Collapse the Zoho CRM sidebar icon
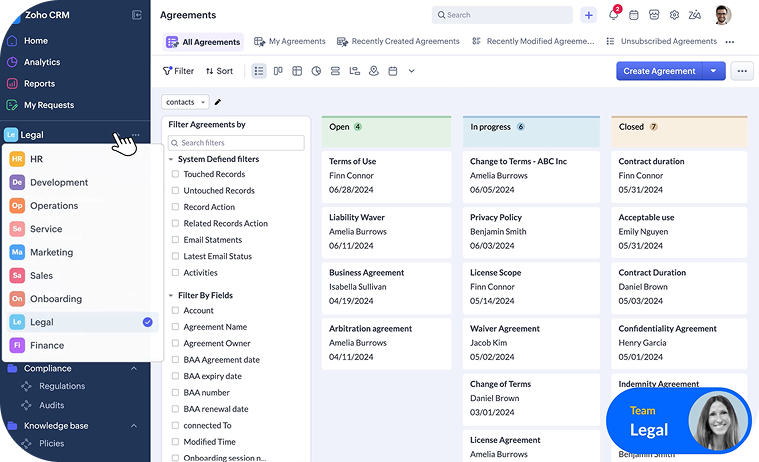 pyautogui.click(x=137, y=15)
